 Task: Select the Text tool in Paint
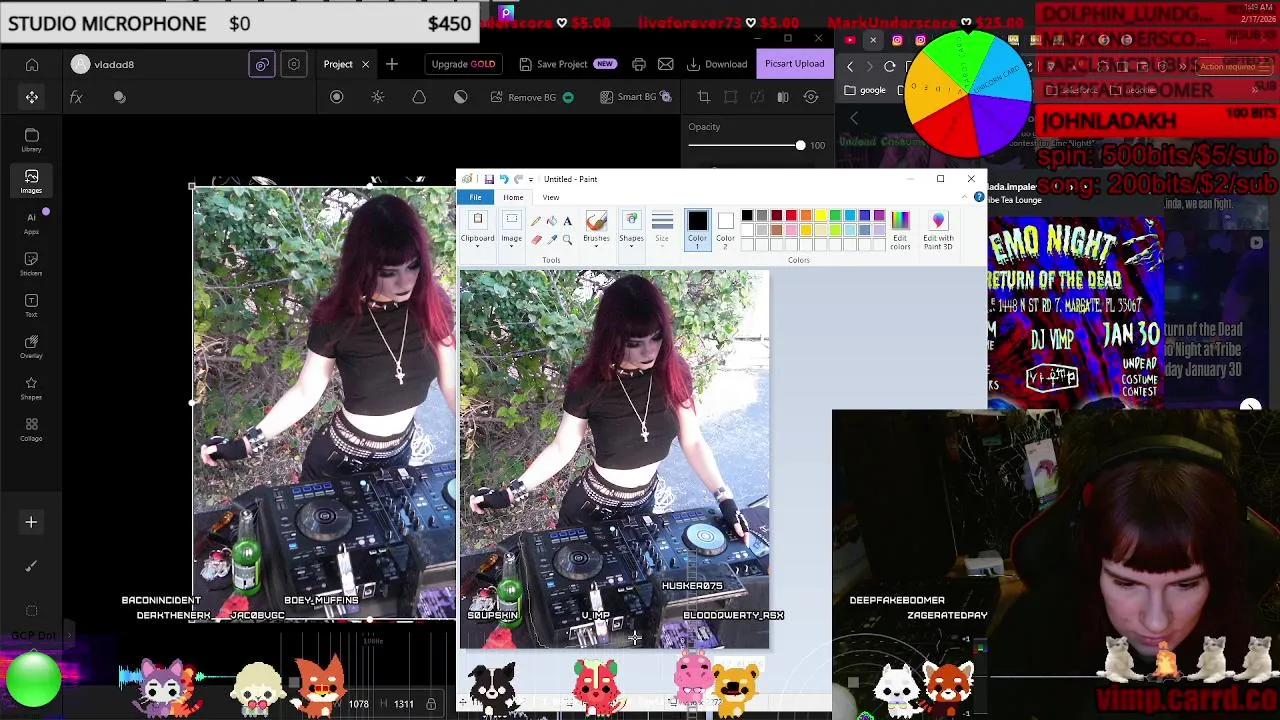[x=567, y=221]
